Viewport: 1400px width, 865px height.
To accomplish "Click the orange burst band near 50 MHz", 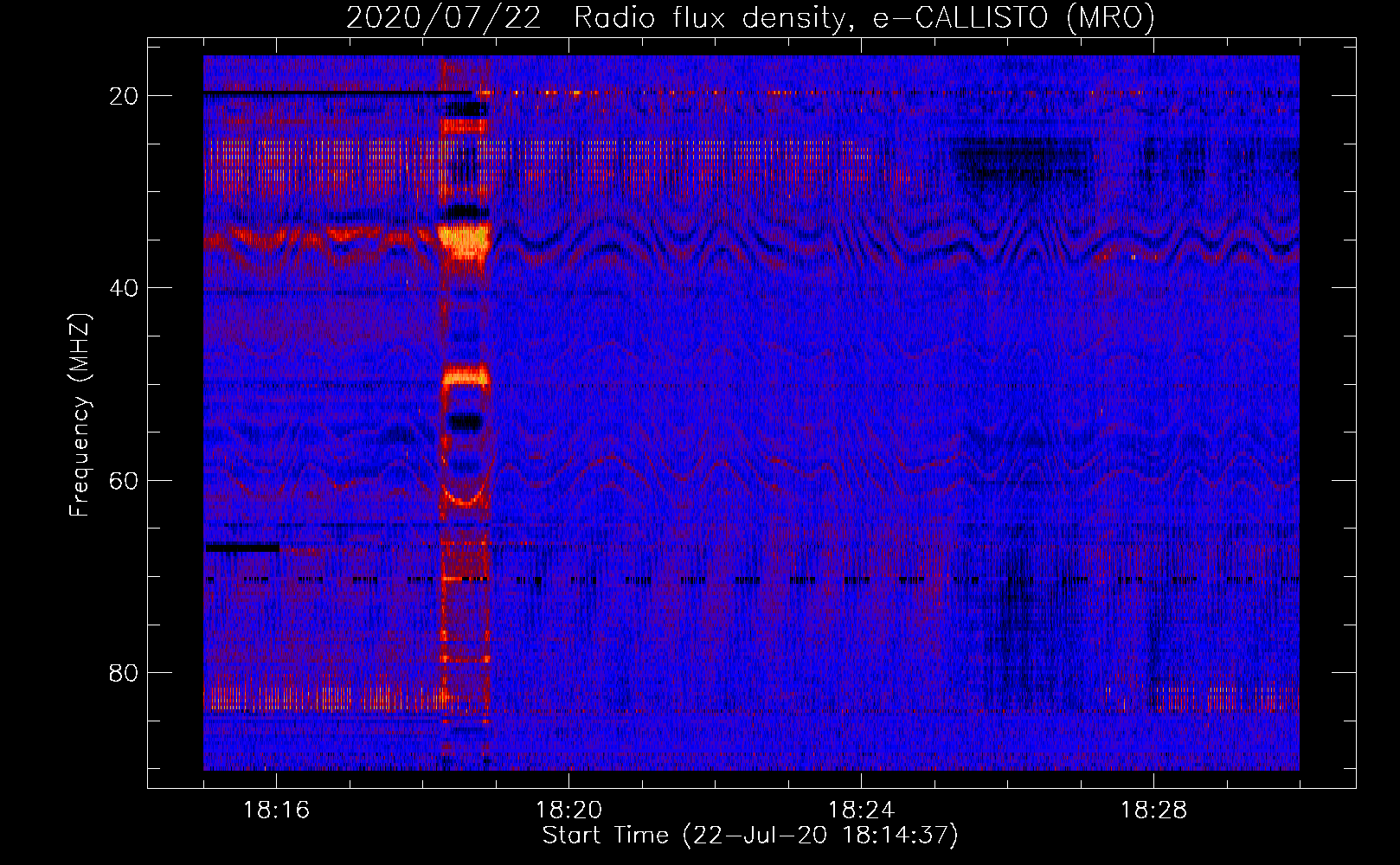I will tap(466, 376).
